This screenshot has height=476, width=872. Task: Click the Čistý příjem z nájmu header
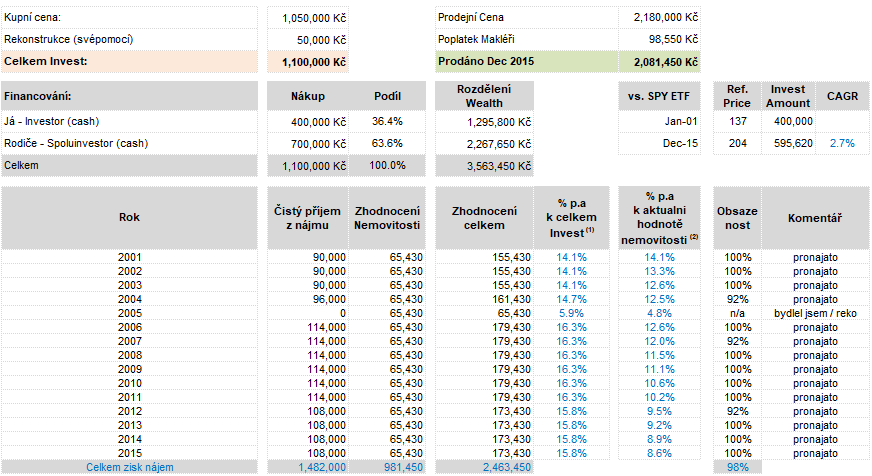(308, 217)
